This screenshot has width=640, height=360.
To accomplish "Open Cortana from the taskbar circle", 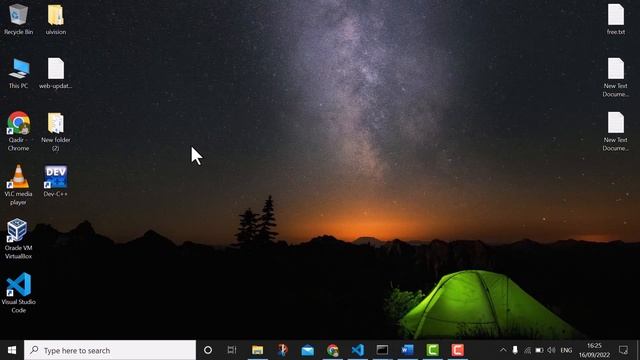I will click(x=208, y=350).
